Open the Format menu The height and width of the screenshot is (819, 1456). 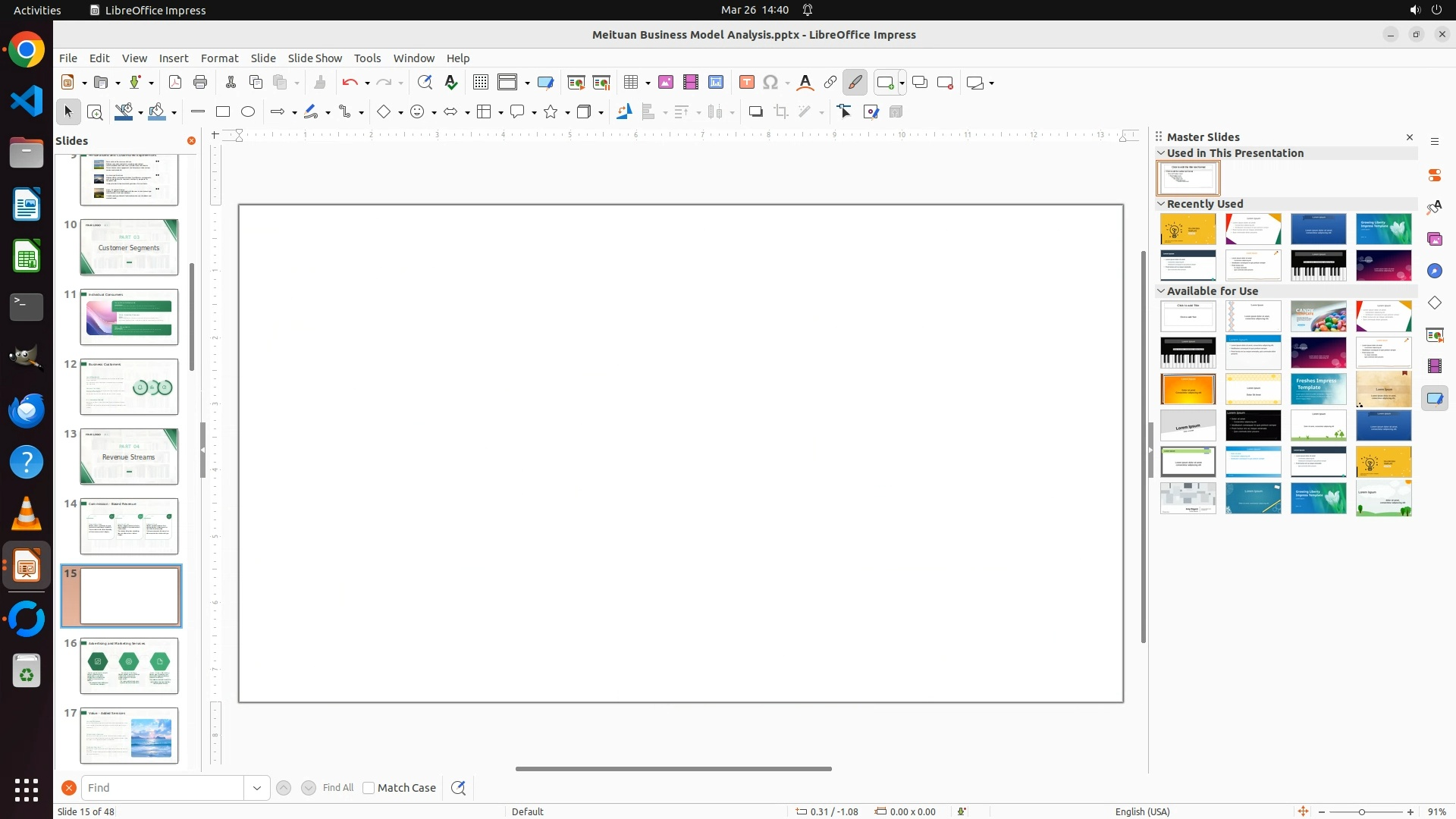219,58
